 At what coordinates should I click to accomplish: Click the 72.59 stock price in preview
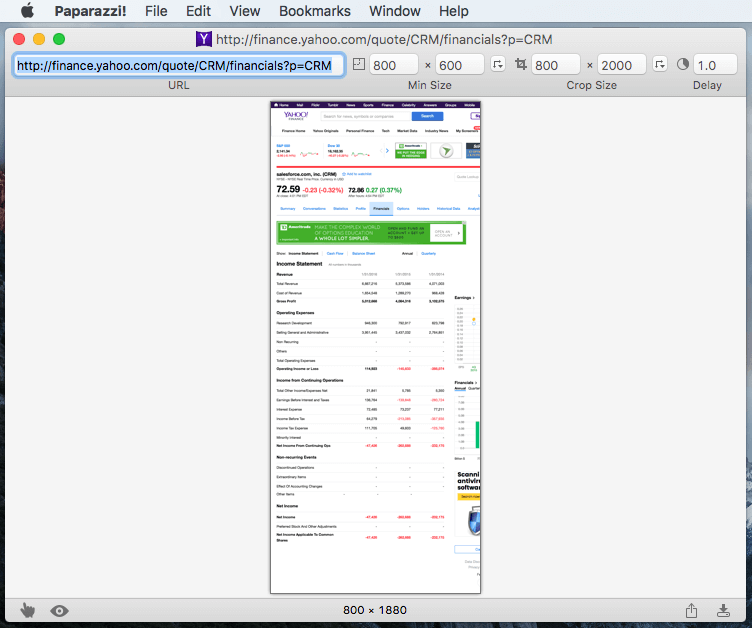tap(288, 189)
